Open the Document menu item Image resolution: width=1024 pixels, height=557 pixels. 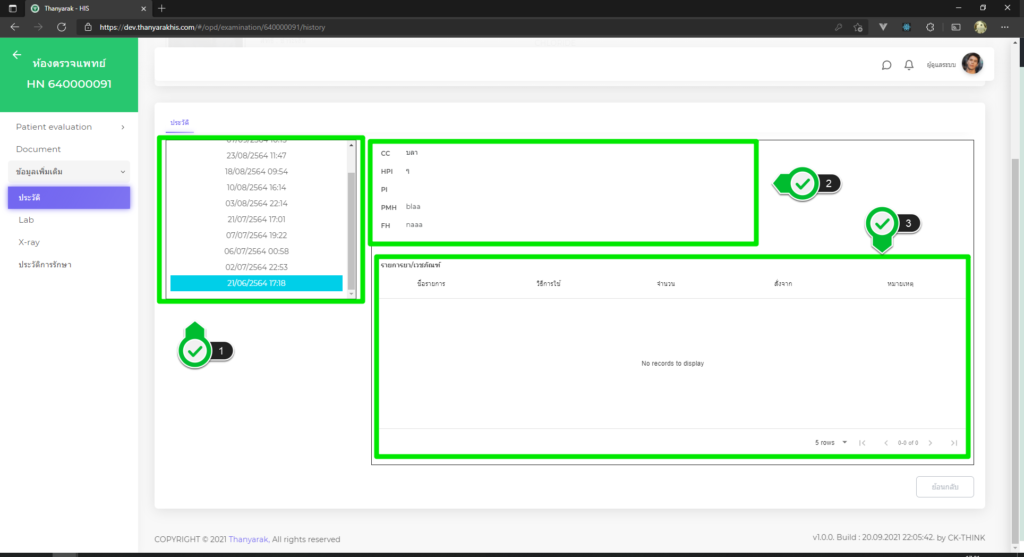tap(39, 149)
